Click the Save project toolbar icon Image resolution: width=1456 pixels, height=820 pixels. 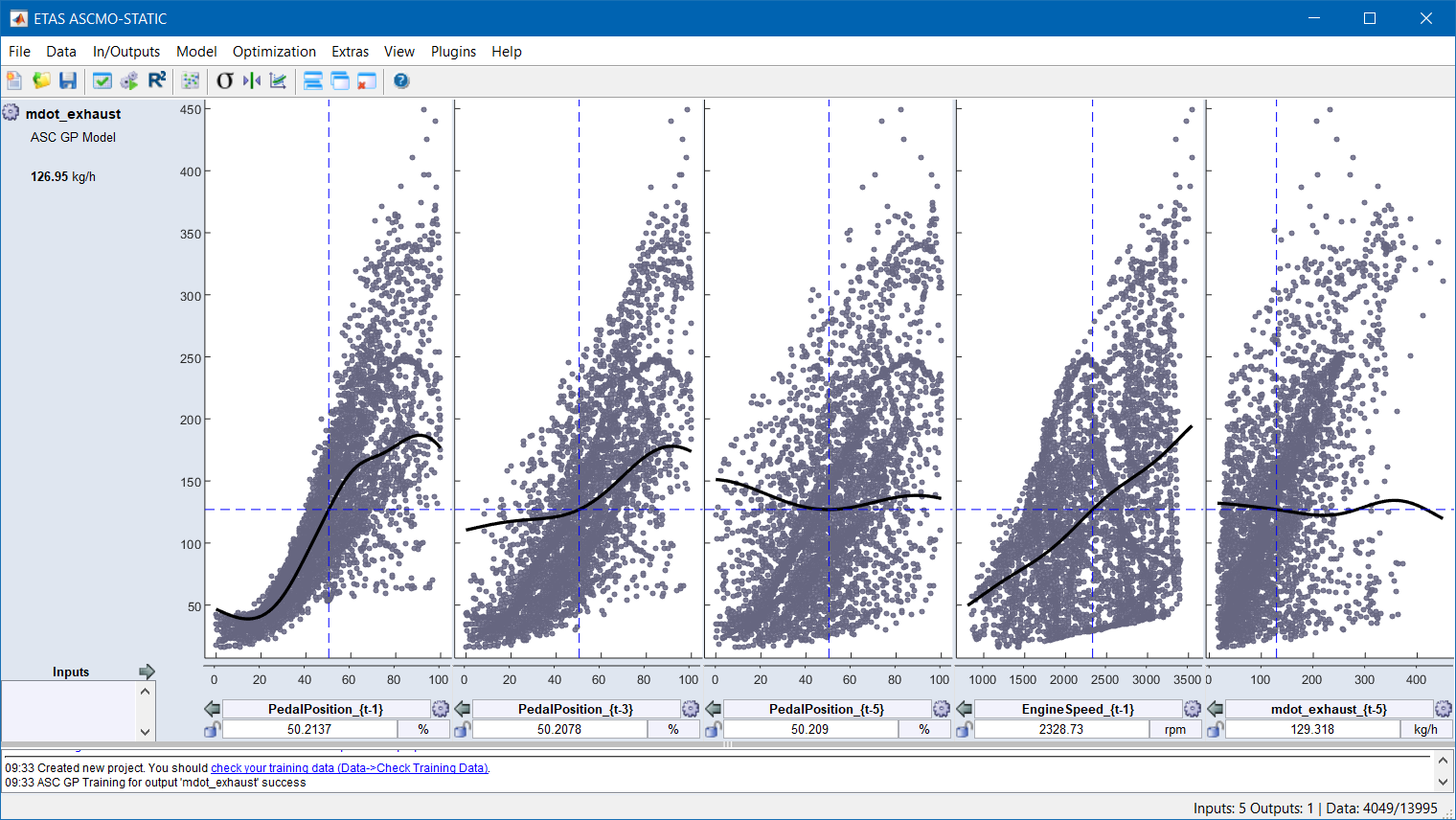(67, 80)
